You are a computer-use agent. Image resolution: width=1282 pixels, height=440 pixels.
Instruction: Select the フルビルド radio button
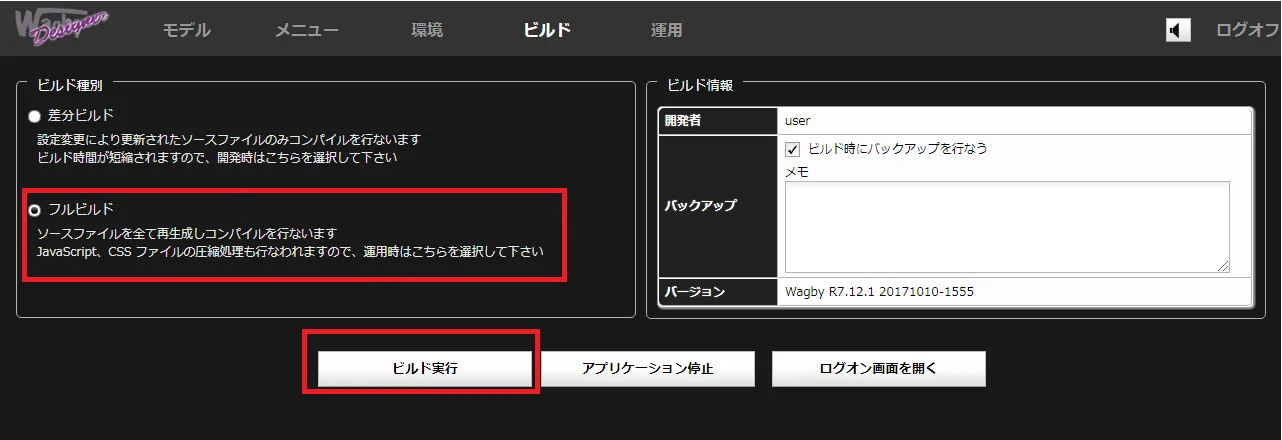click(x=35, y=210)
